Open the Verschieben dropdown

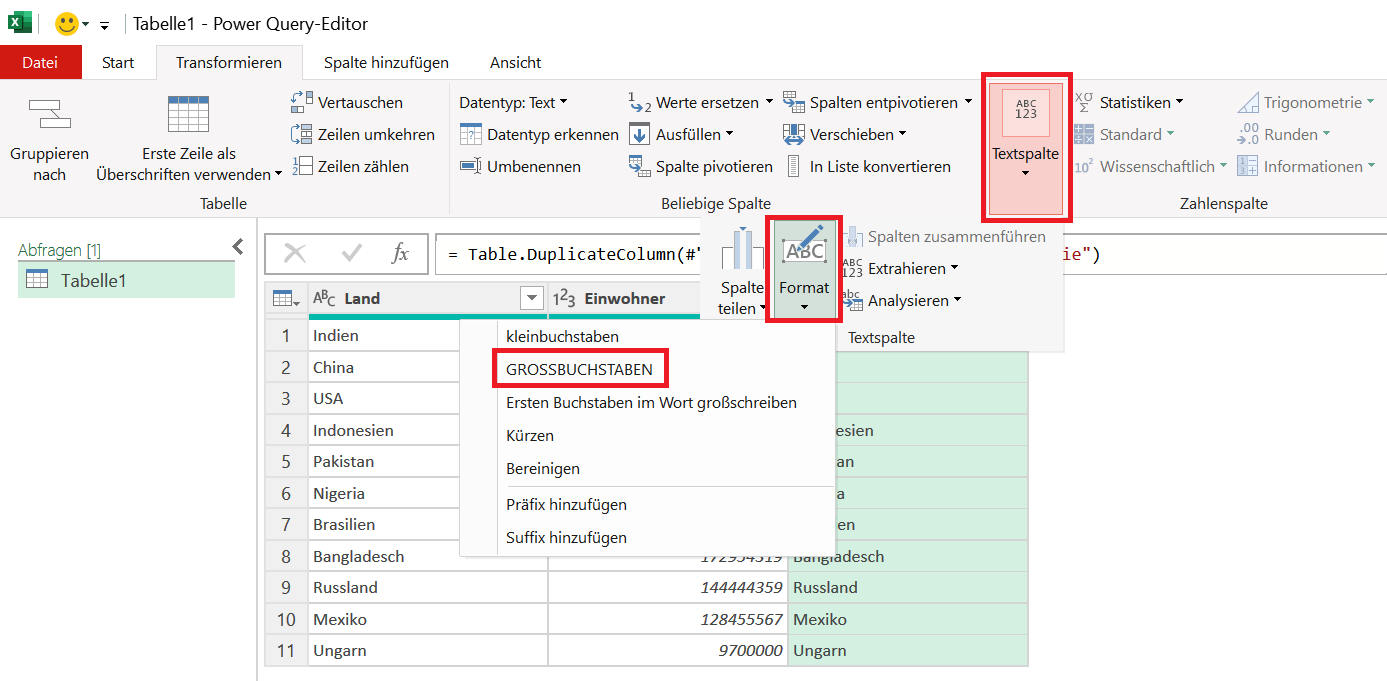(845, 134)
